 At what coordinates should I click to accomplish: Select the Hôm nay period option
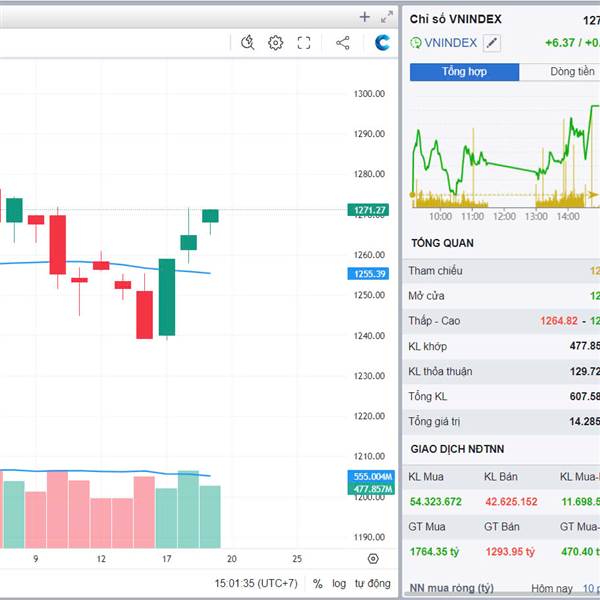[552, 589]
